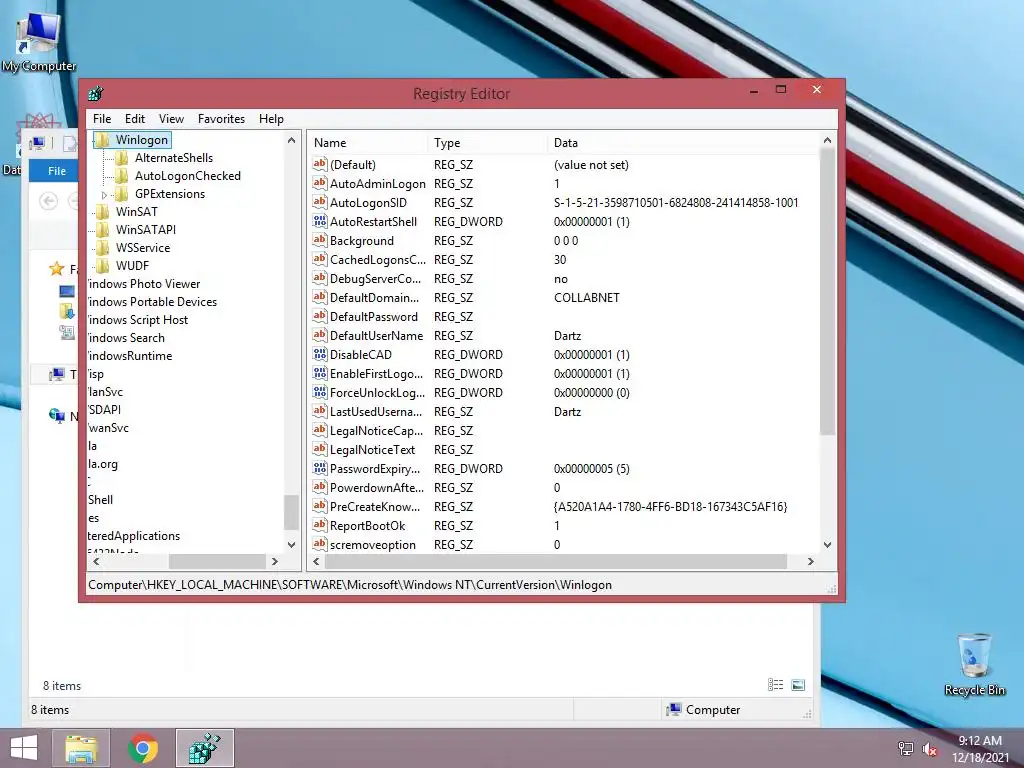Viewport: 1024px width, 768px height.
Task: Click the tree pane scroll up arrow
Action: (x=291, y=140)
